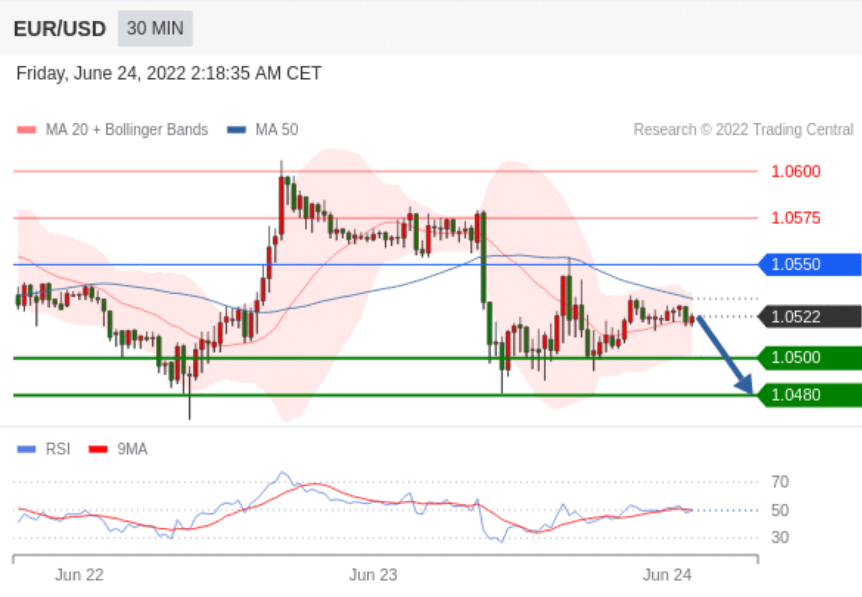Click the Jun 23 date axis label
This screenshot has width=862, height=597.
373,575
